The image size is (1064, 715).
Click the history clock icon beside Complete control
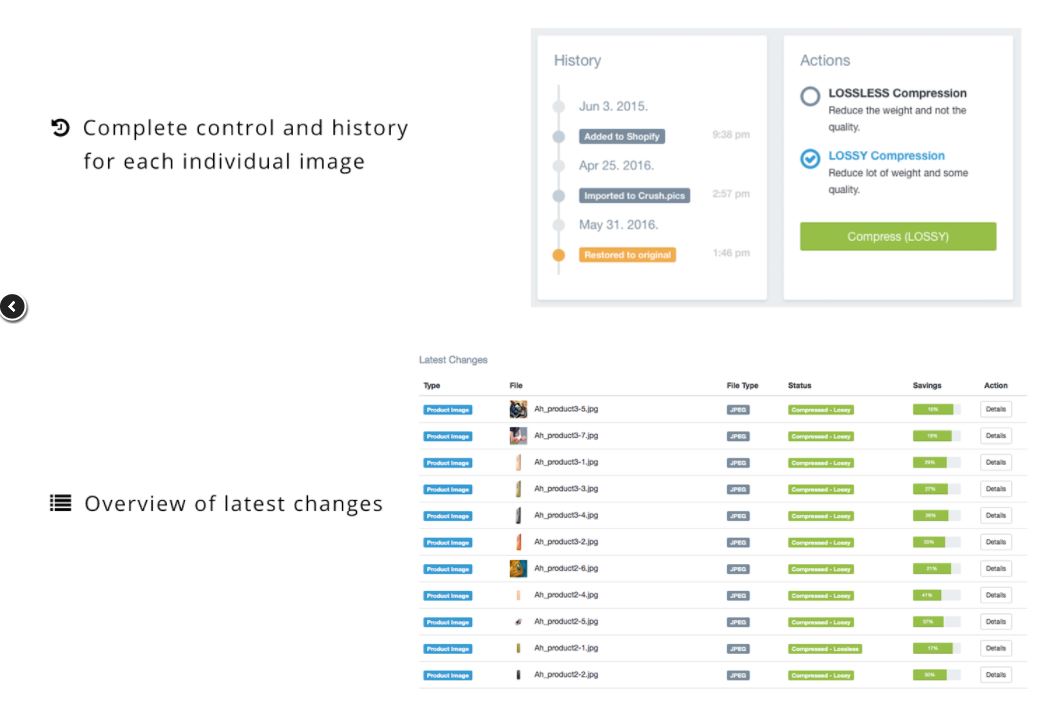pos(60,128)
